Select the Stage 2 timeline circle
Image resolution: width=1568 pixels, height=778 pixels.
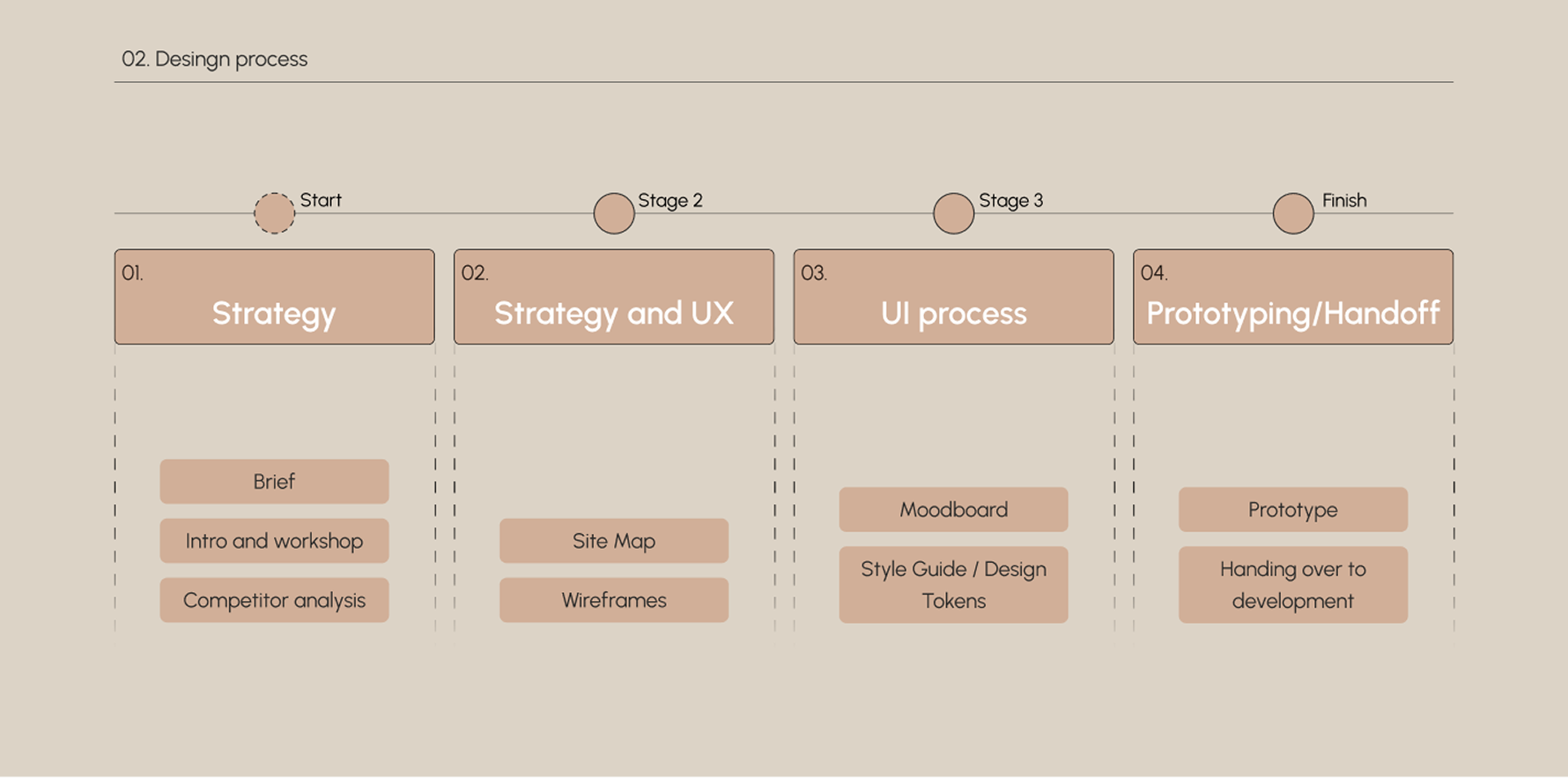[614, 213]
